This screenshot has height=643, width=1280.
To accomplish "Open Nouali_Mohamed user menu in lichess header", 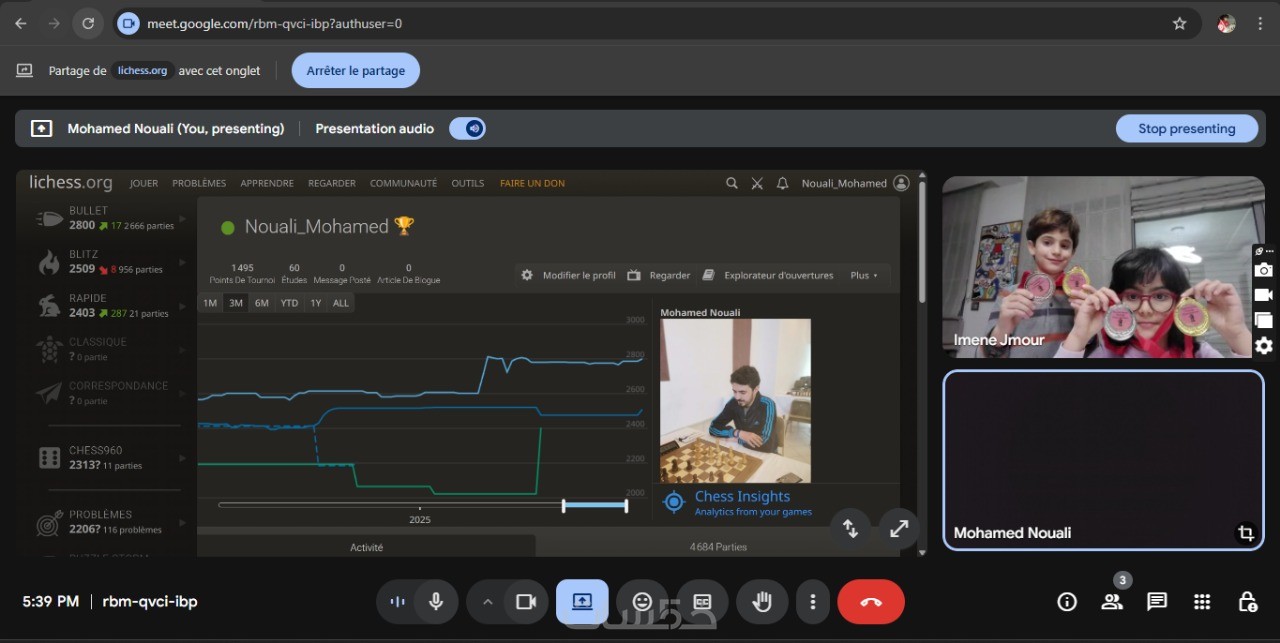I will [855, 183].
